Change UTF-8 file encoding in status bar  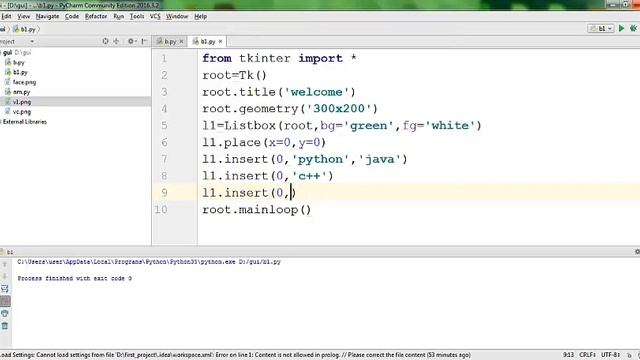click(611, 355)
